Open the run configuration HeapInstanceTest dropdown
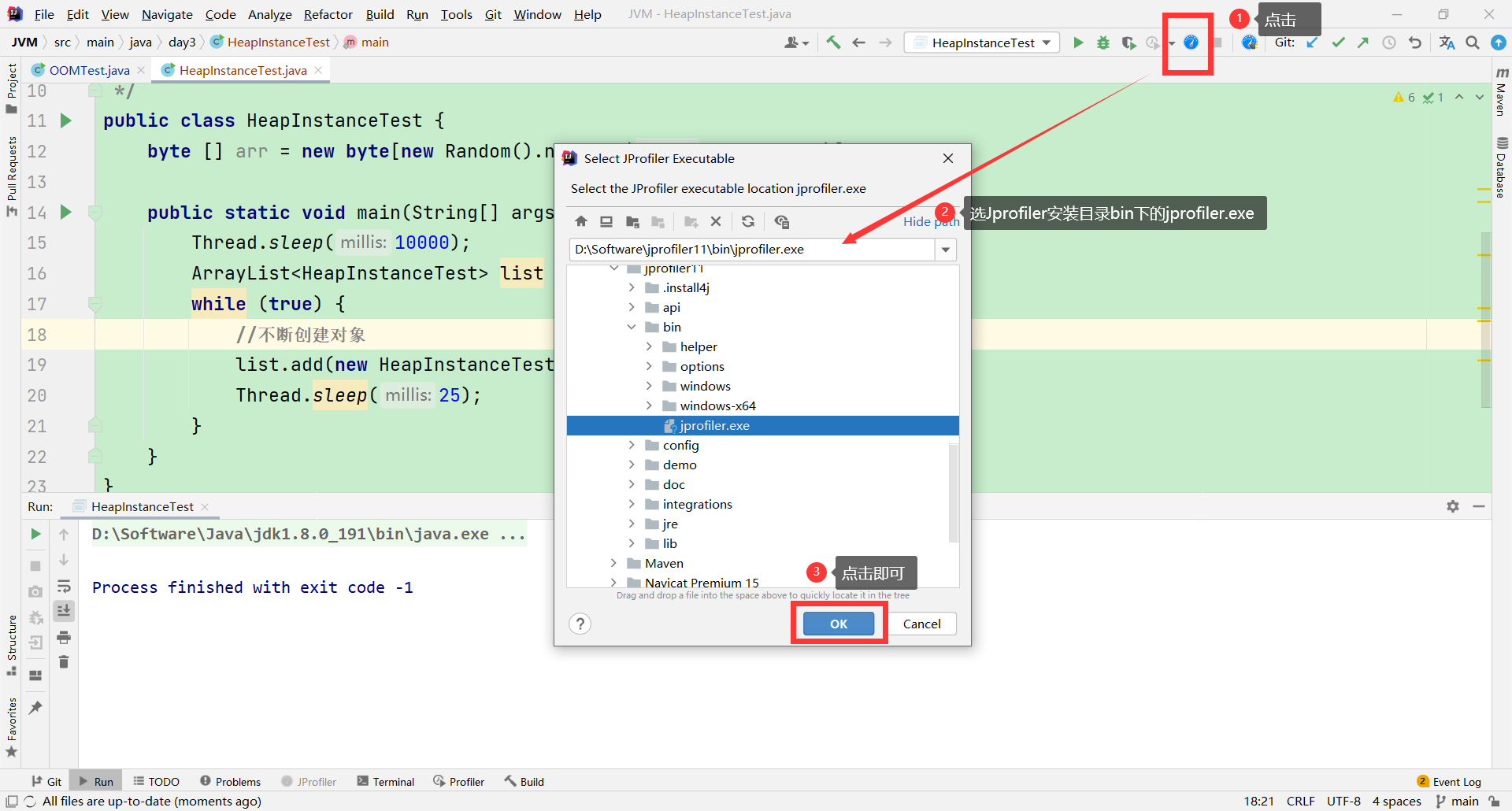The width and height of the screenshot is (1512, 811). coord(982,43)
